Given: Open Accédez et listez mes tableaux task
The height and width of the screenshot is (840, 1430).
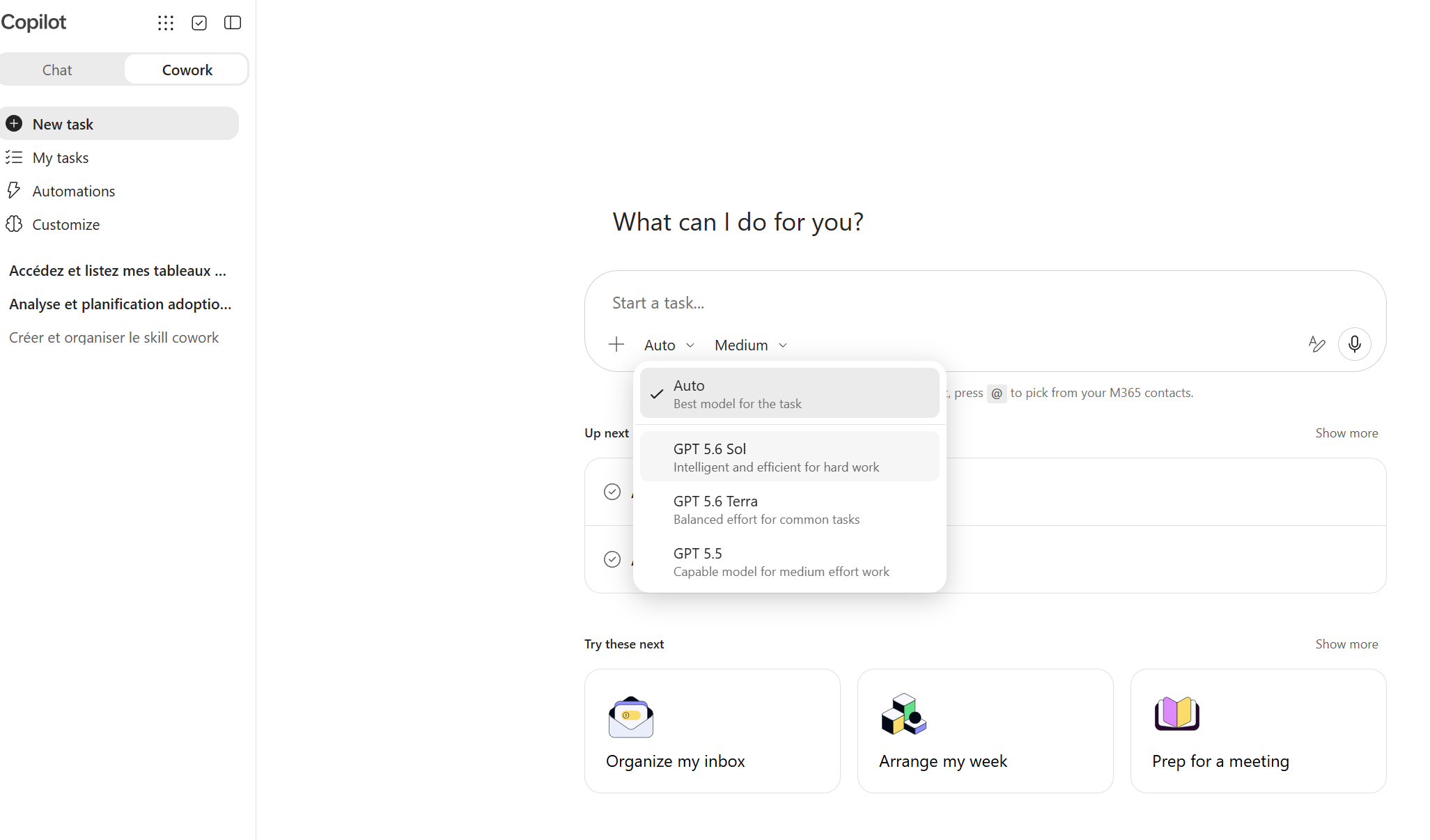Looking at the screenshot, I should [x=118, y=271].
